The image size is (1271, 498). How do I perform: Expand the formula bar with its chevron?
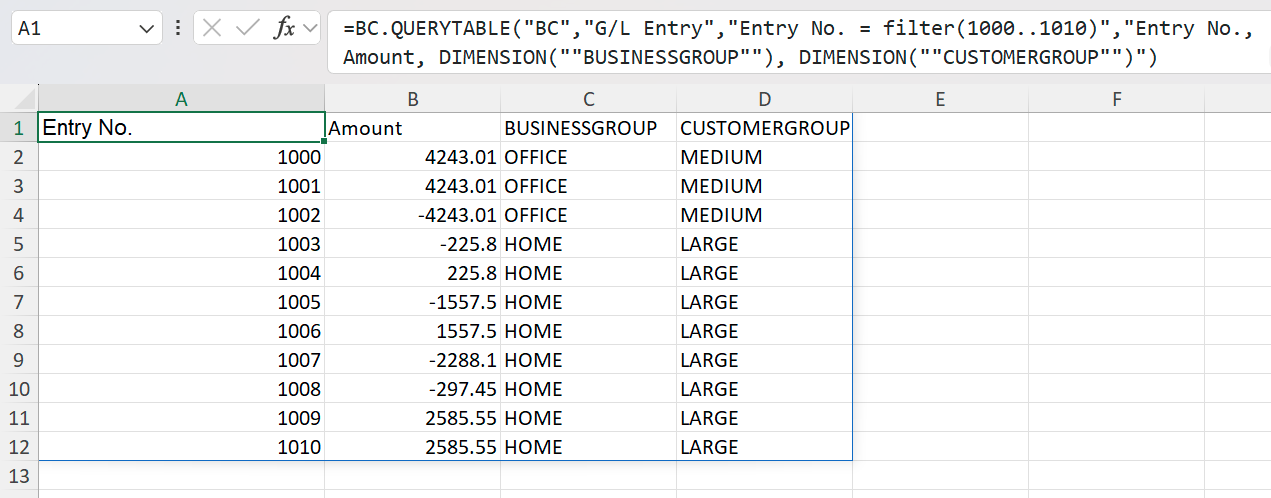tap(309, 28)
